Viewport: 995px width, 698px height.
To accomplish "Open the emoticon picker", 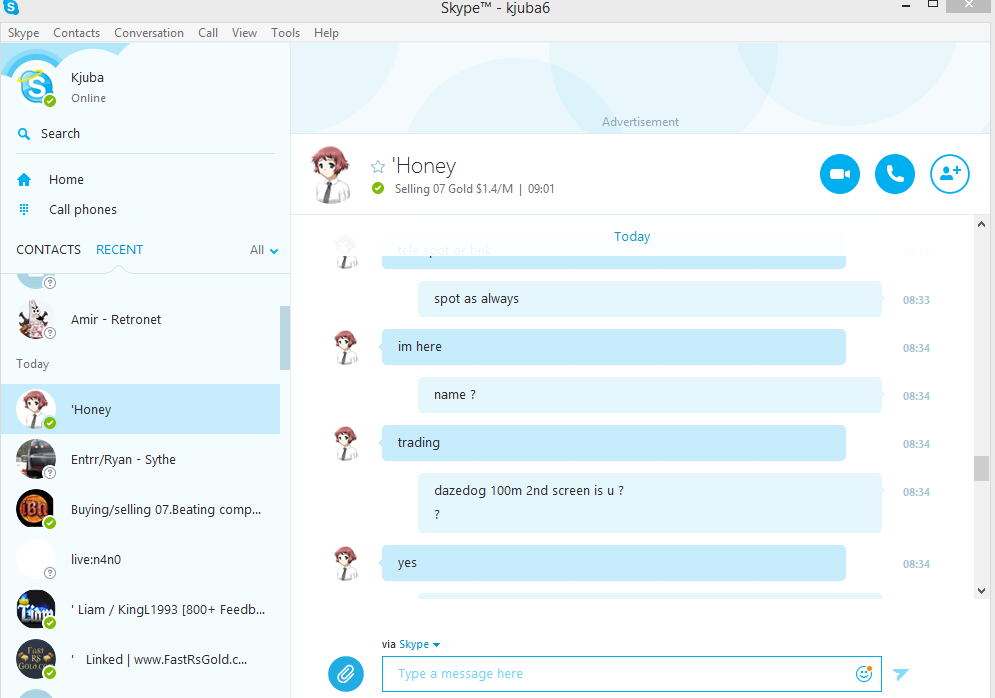I will coord(864,674).
